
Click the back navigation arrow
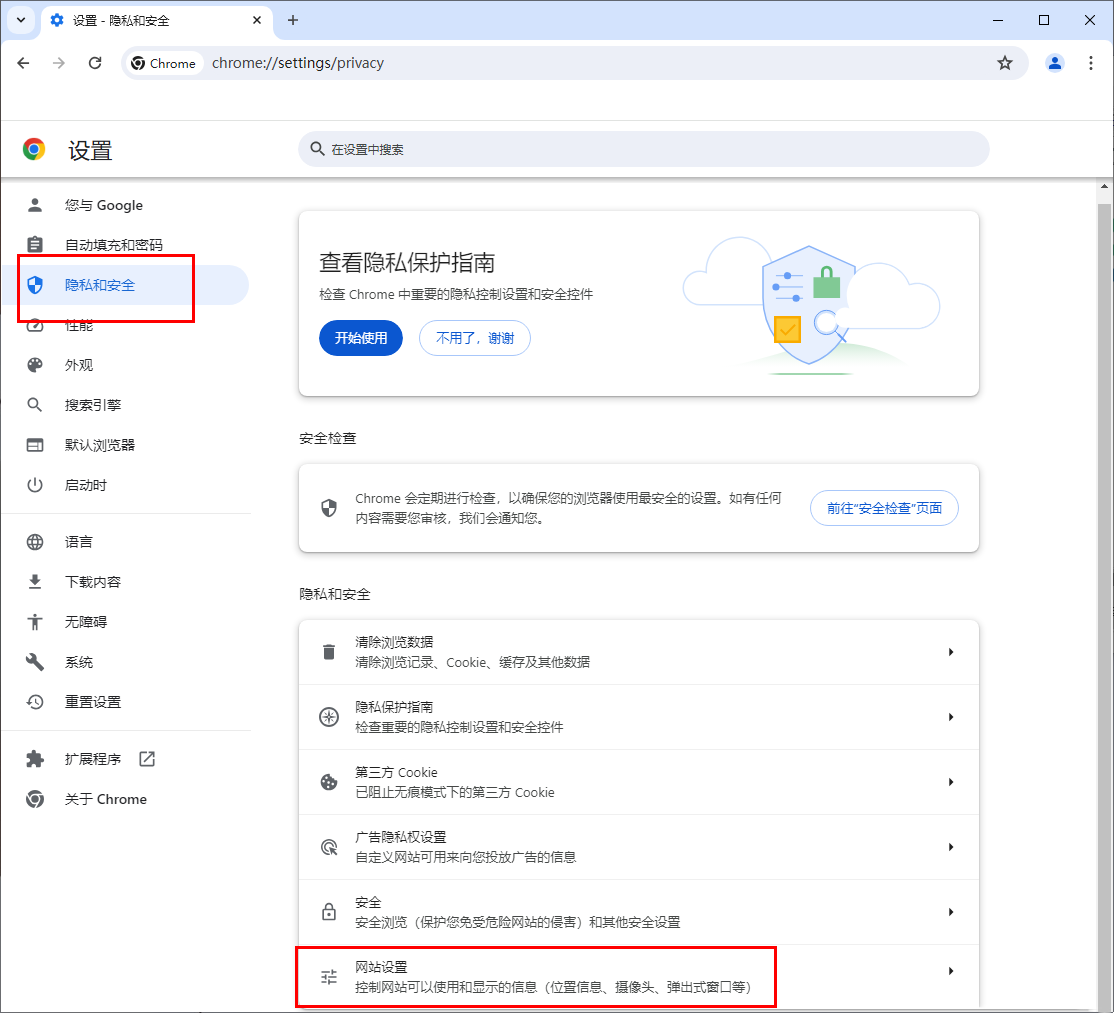pyautogui.click(x=23, y=63)
